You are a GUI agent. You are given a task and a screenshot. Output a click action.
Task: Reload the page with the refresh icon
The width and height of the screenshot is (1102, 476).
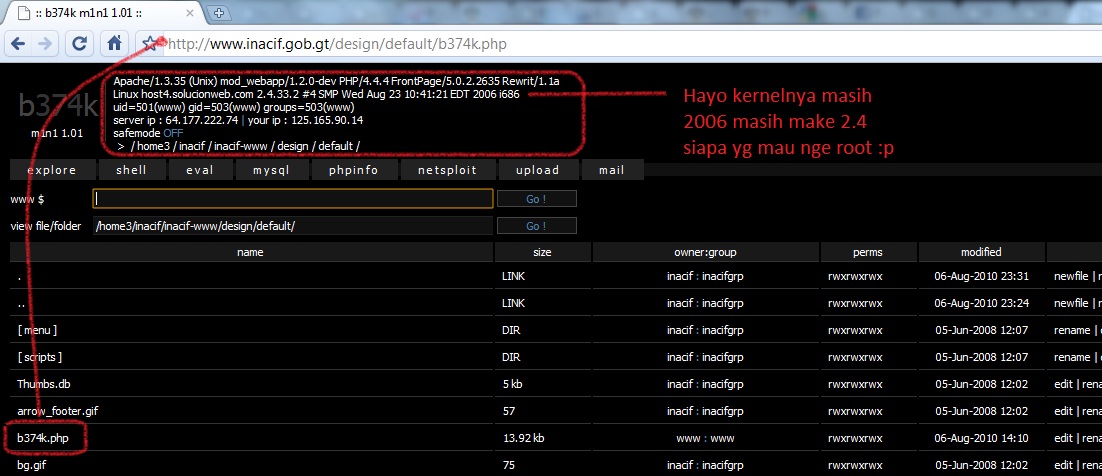[78, 44]
